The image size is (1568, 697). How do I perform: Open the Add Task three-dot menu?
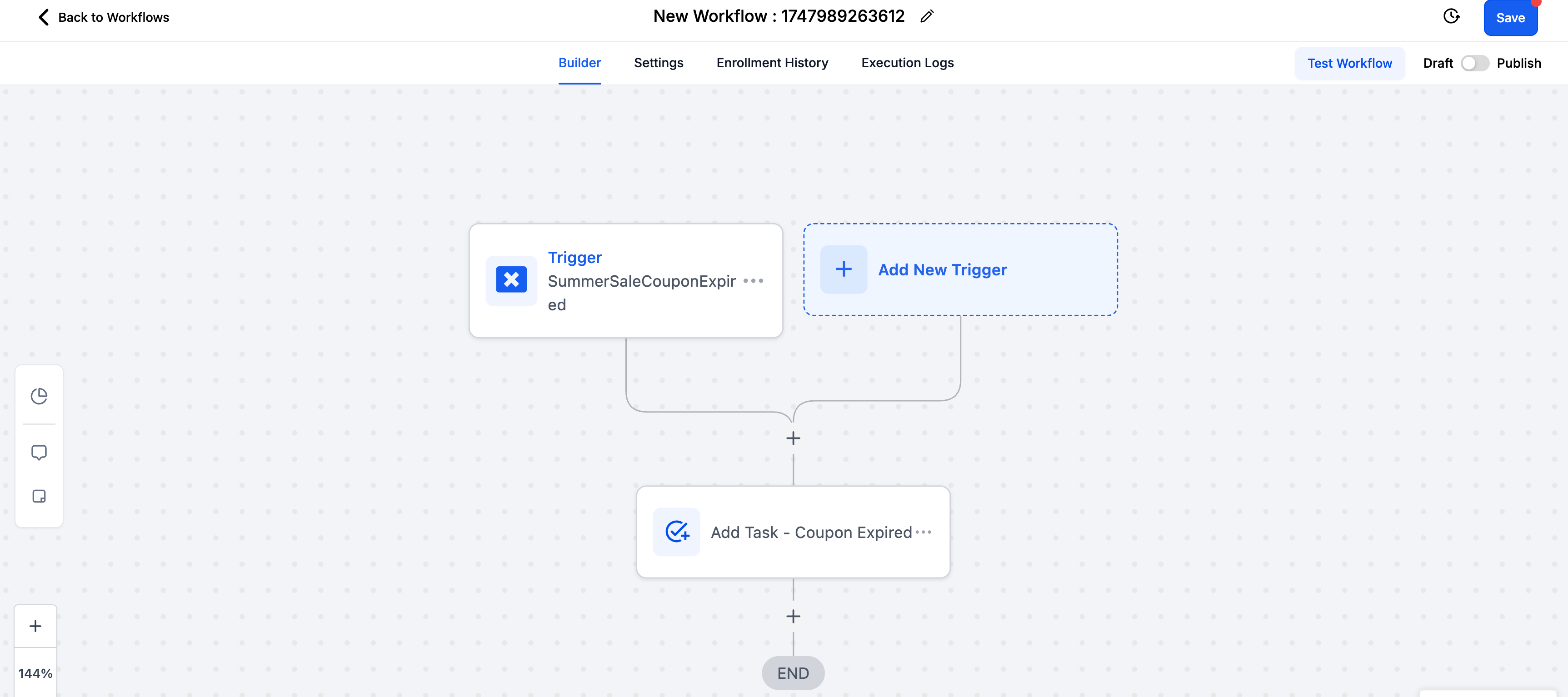point(924,532)
